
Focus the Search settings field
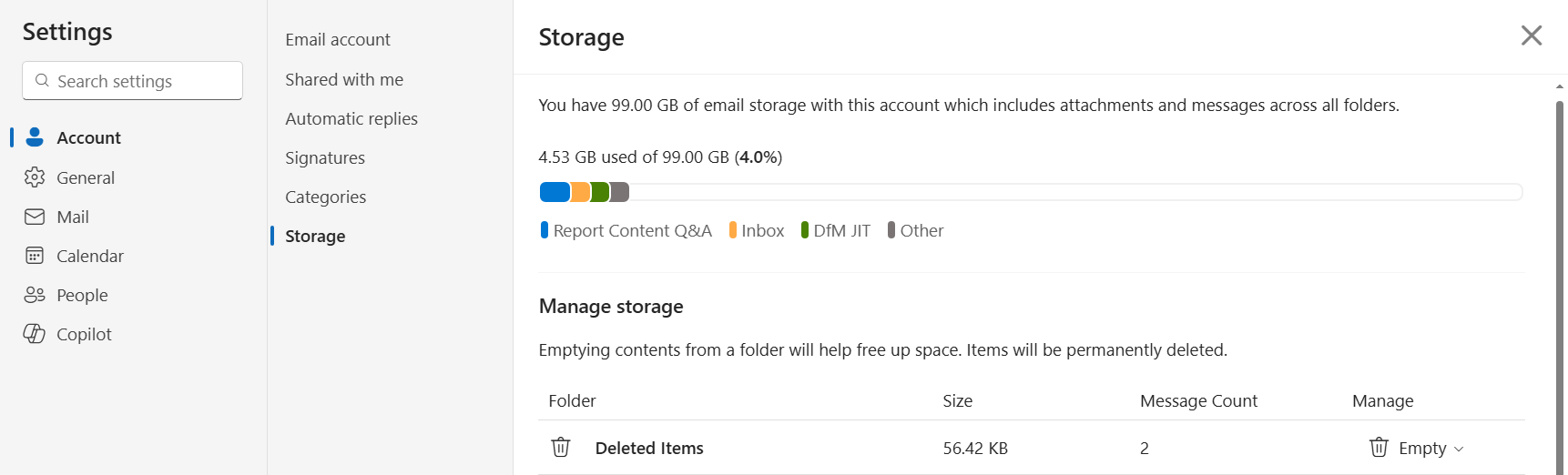coord(132,81)
